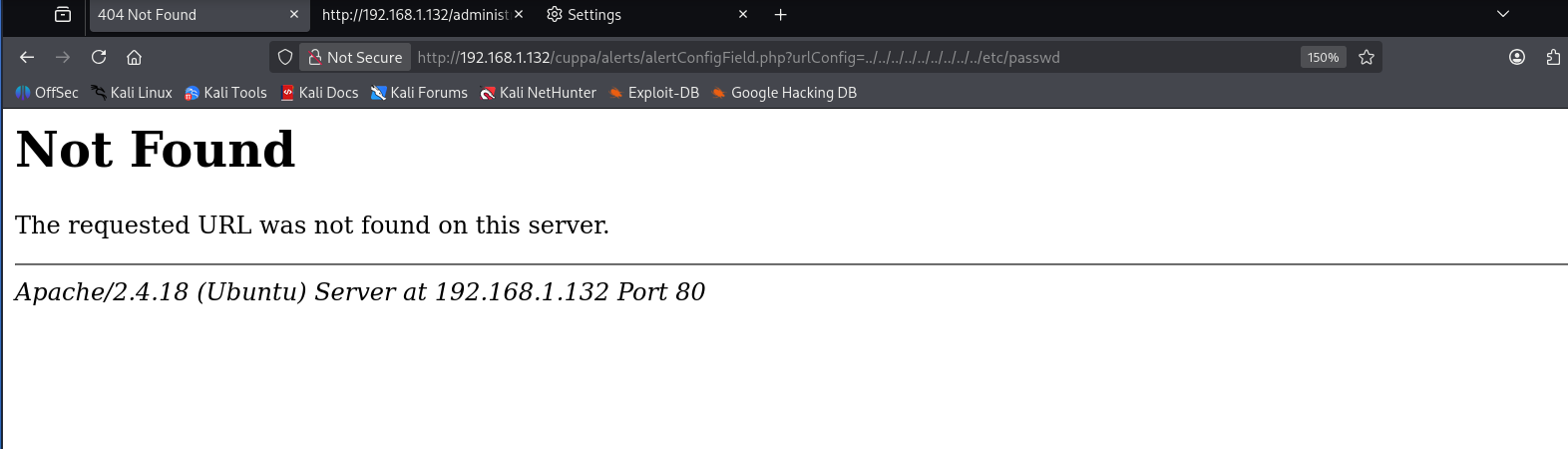Viewport: 1568px width, 449px height.
Task: Open the Kali Forums bookmark
Action: (419, 93)
